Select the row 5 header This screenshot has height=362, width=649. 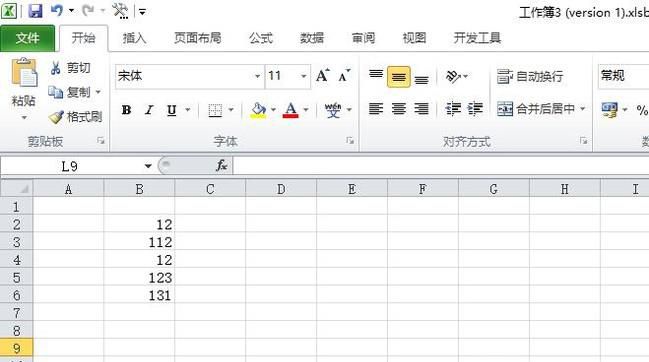tap(17, 277)
